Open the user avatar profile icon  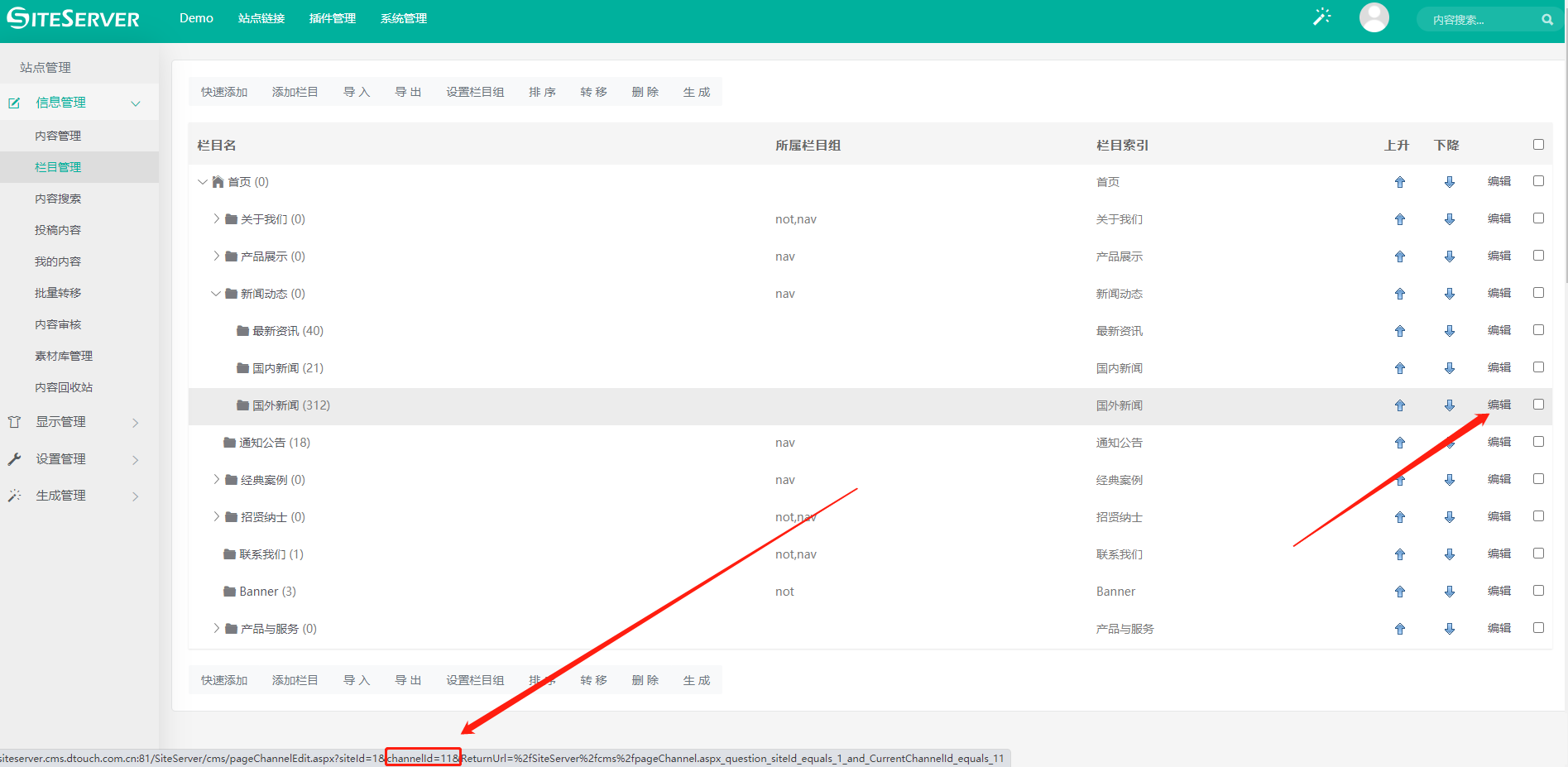point(1374,17)
